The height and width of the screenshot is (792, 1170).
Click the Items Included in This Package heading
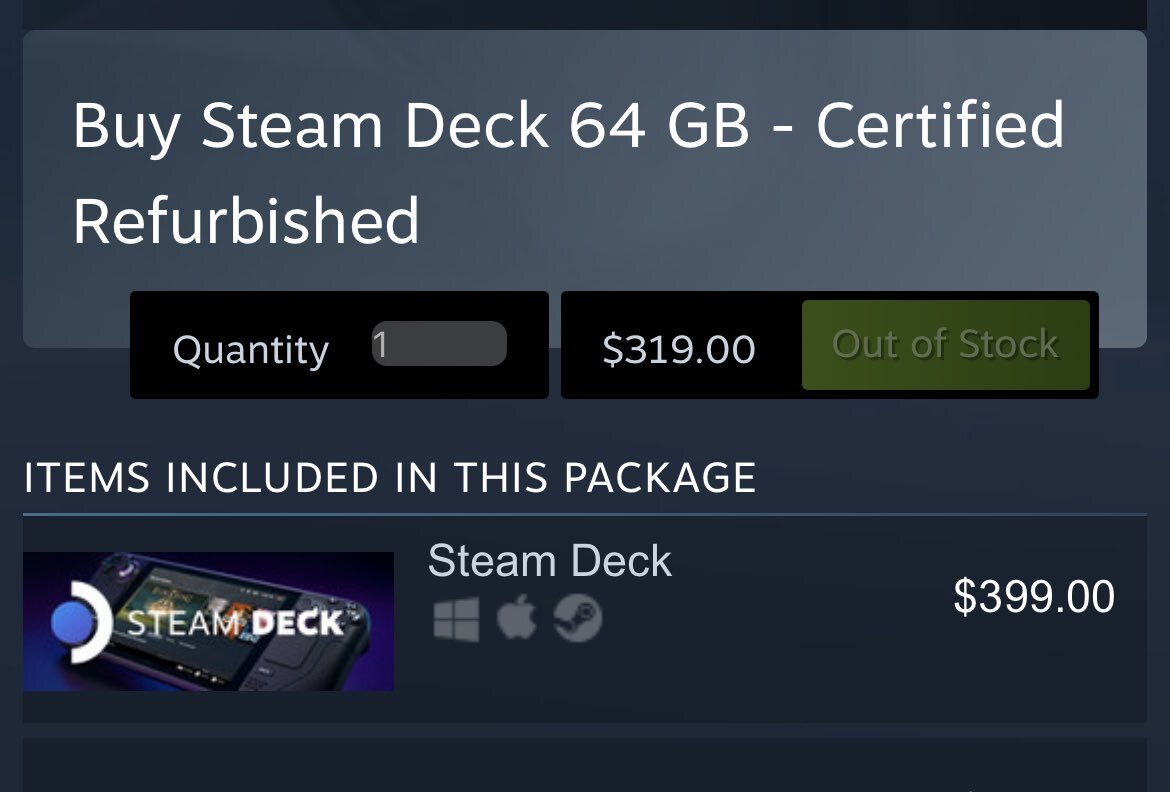point(390,477)
